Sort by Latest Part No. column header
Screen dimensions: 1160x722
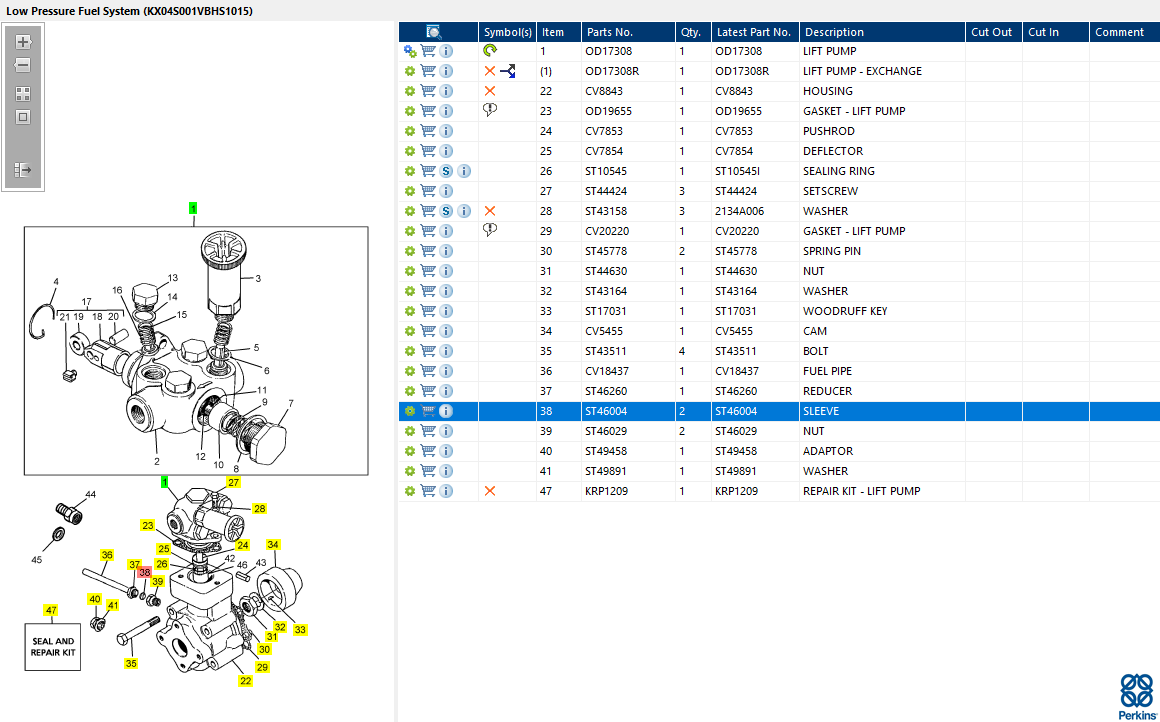coord(755,32)
